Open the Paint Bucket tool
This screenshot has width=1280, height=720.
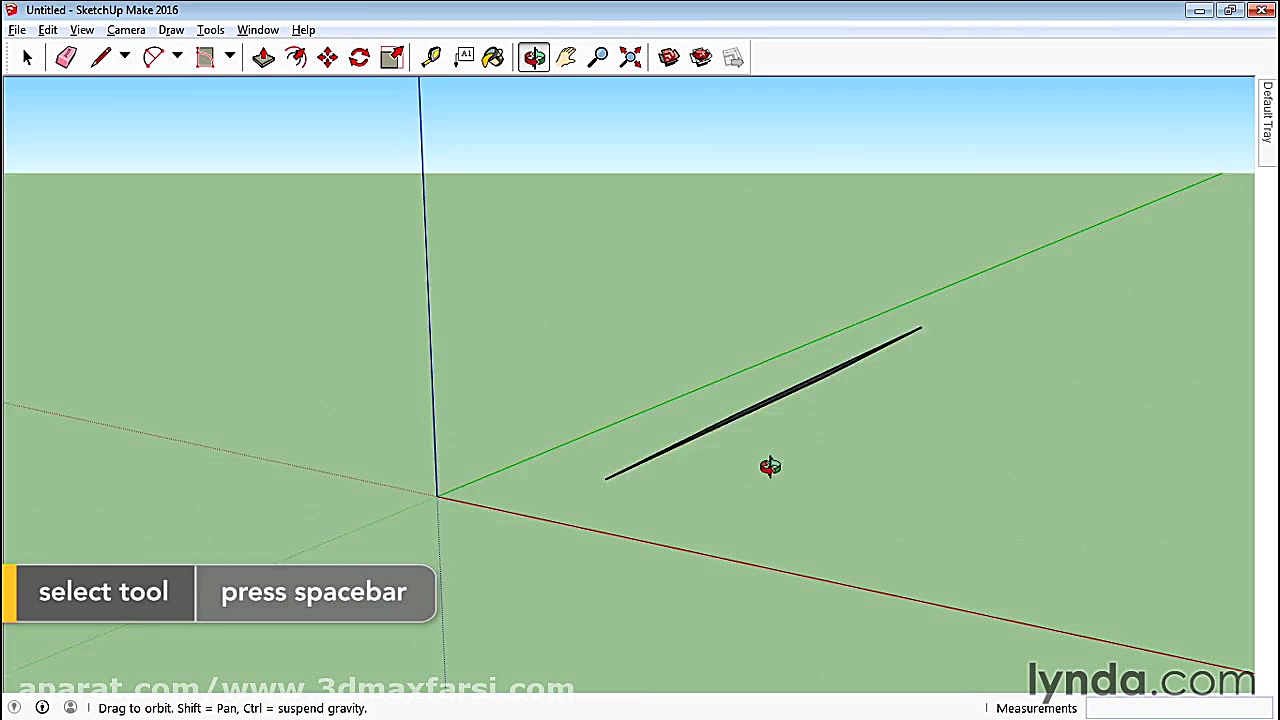click(x=493, y=58)
